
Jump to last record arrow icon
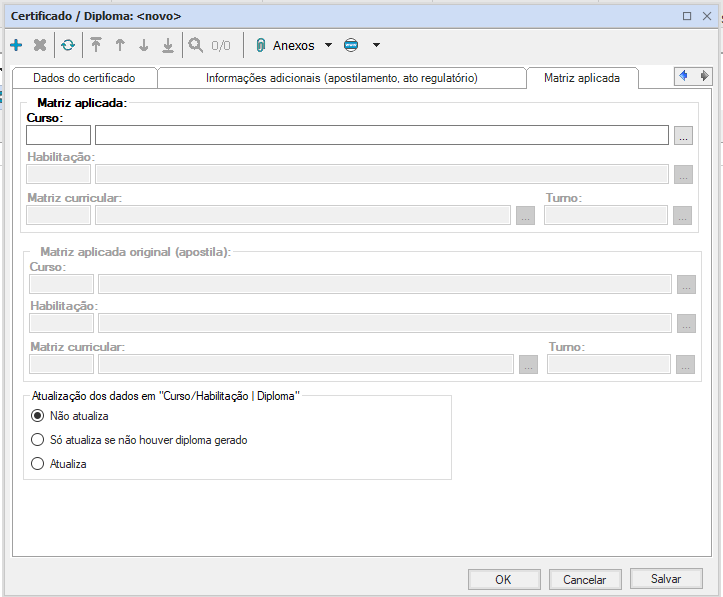click(168, 45)
